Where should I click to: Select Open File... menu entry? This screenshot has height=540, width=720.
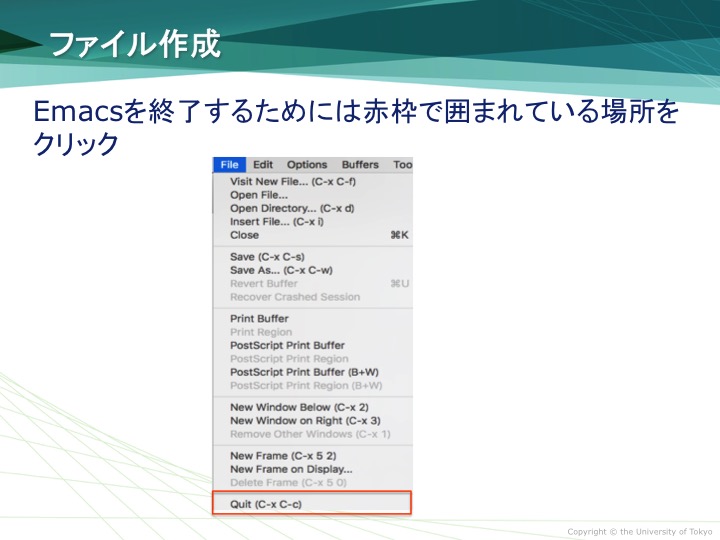[313, 195]
